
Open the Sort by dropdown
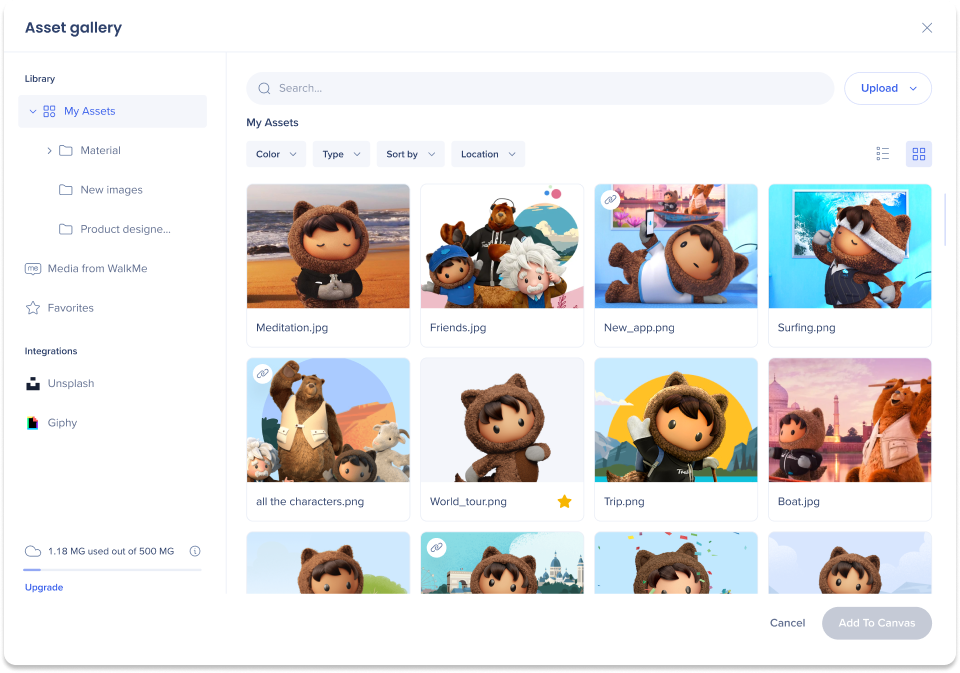tap(410, 154)
